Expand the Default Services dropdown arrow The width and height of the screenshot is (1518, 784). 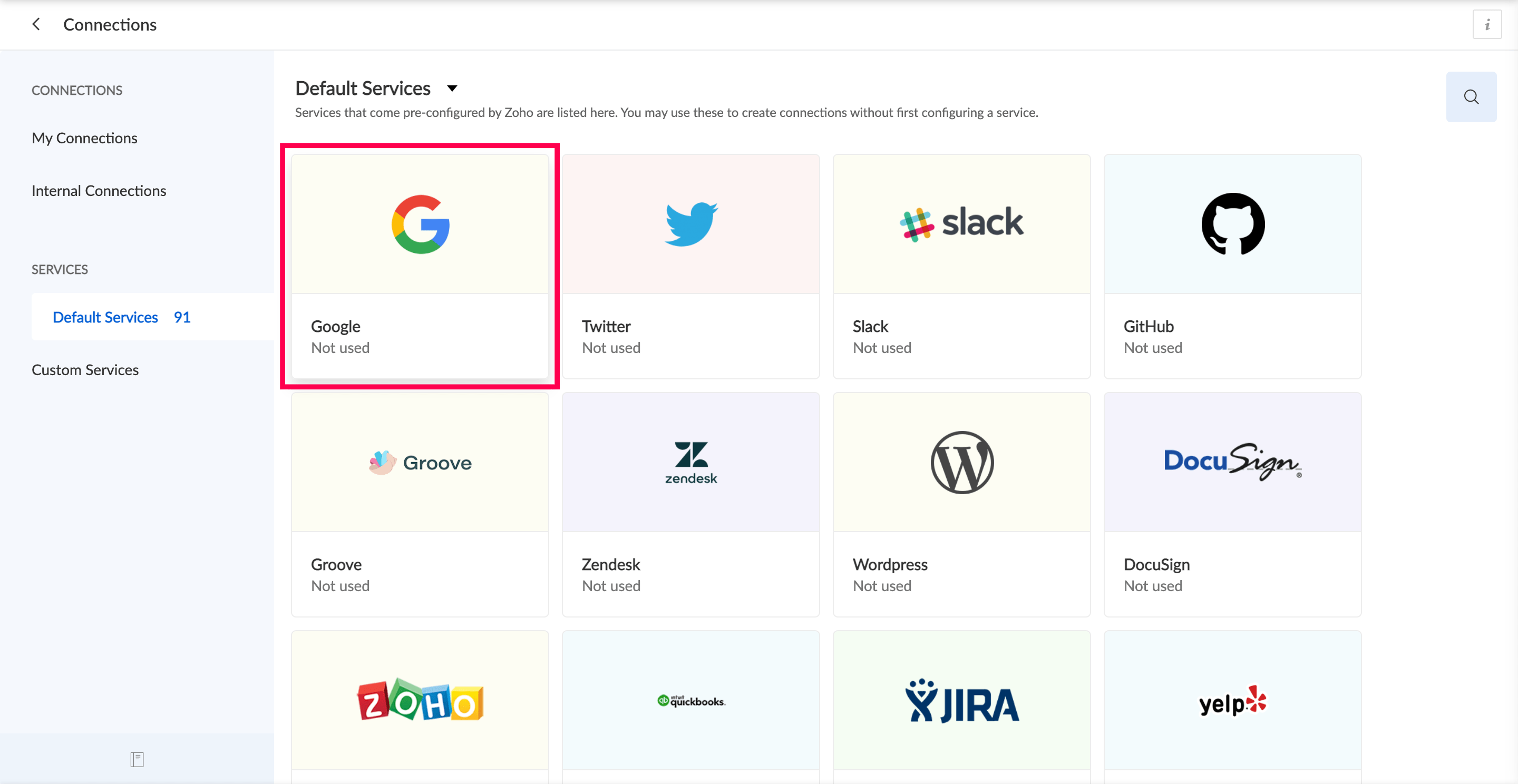[x=452, y=89]
